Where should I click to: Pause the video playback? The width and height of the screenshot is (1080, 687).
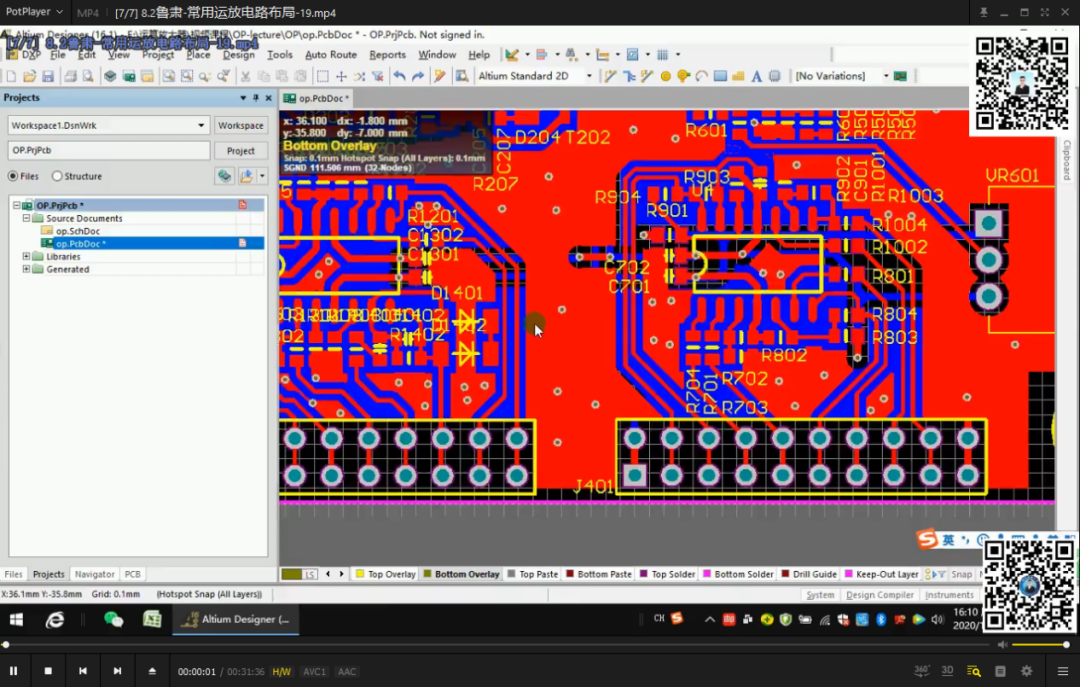tap(13, 671)
